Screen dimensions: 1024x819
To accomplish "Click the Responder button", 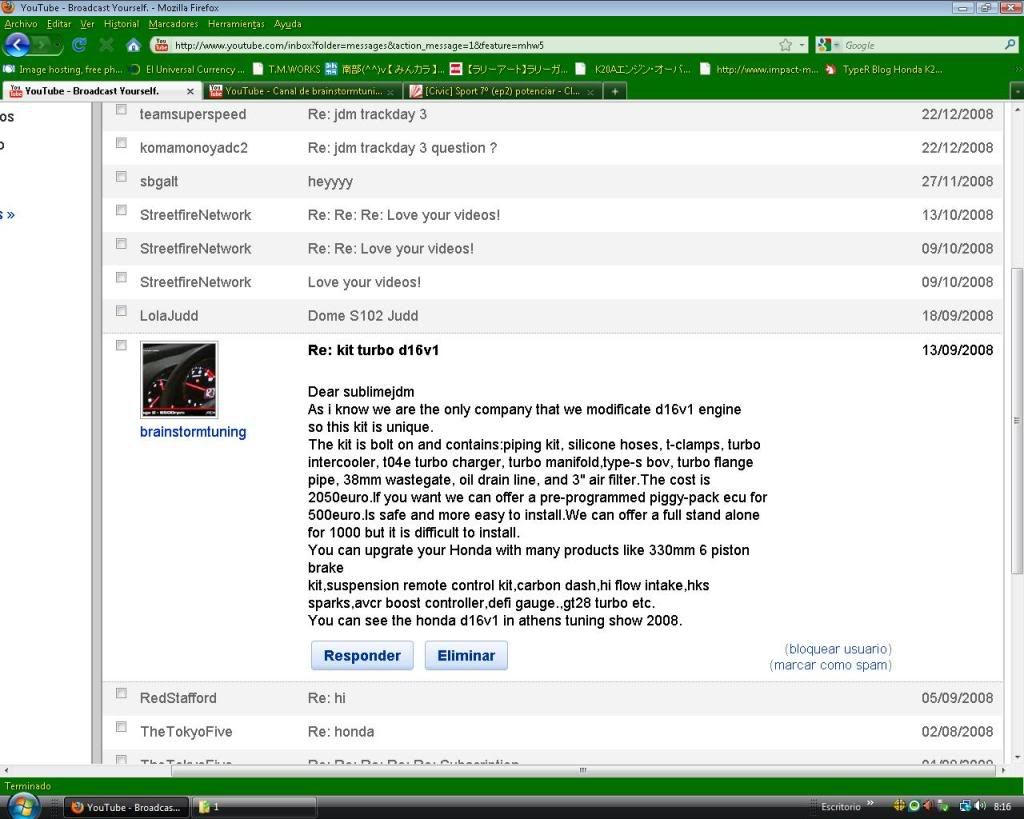I will coord(362,655).
